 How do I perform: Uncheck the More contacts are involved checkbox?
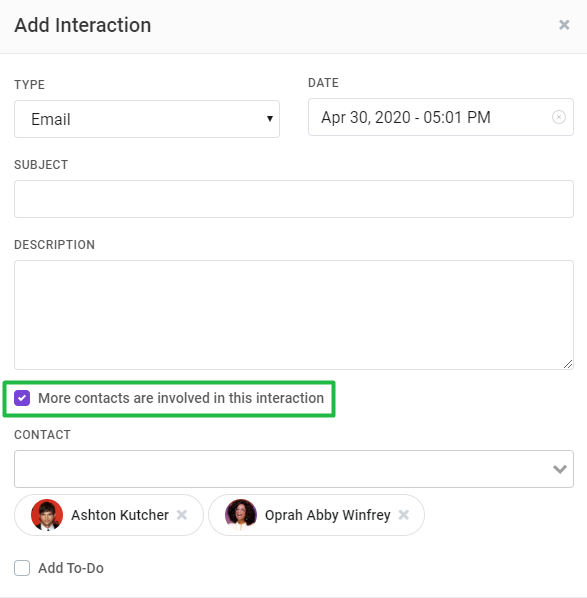[x=22, y=398]
